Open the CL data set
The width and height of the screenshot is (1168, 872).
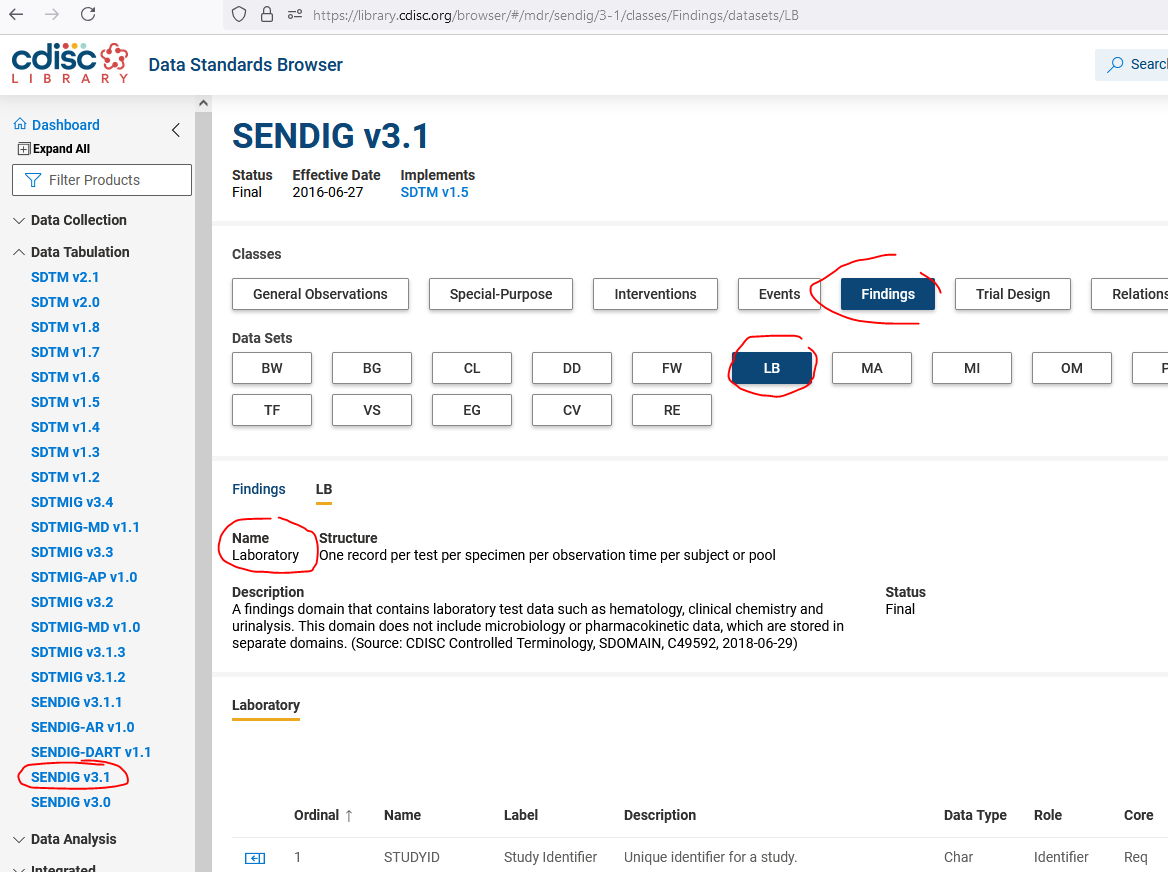[472, 368]
